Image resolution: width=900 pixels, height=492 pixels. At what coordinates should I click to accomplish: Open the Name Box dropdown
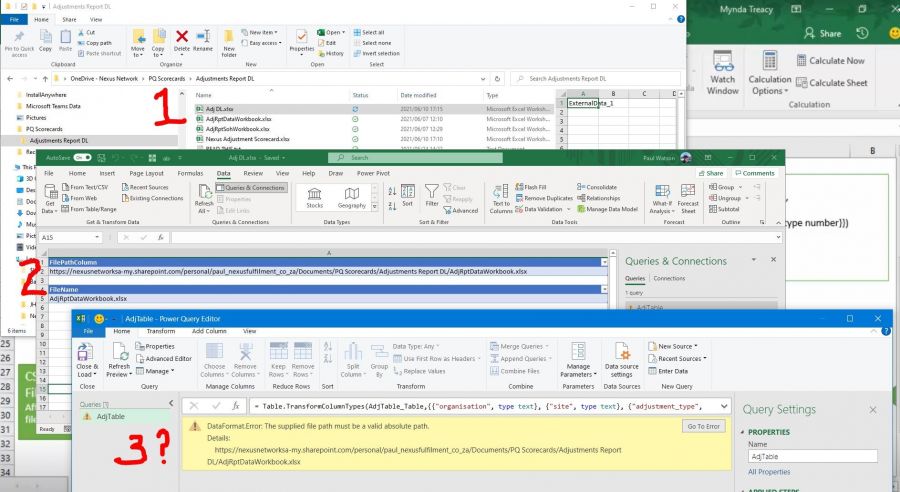pyautogui.click(x=96, y=237)
